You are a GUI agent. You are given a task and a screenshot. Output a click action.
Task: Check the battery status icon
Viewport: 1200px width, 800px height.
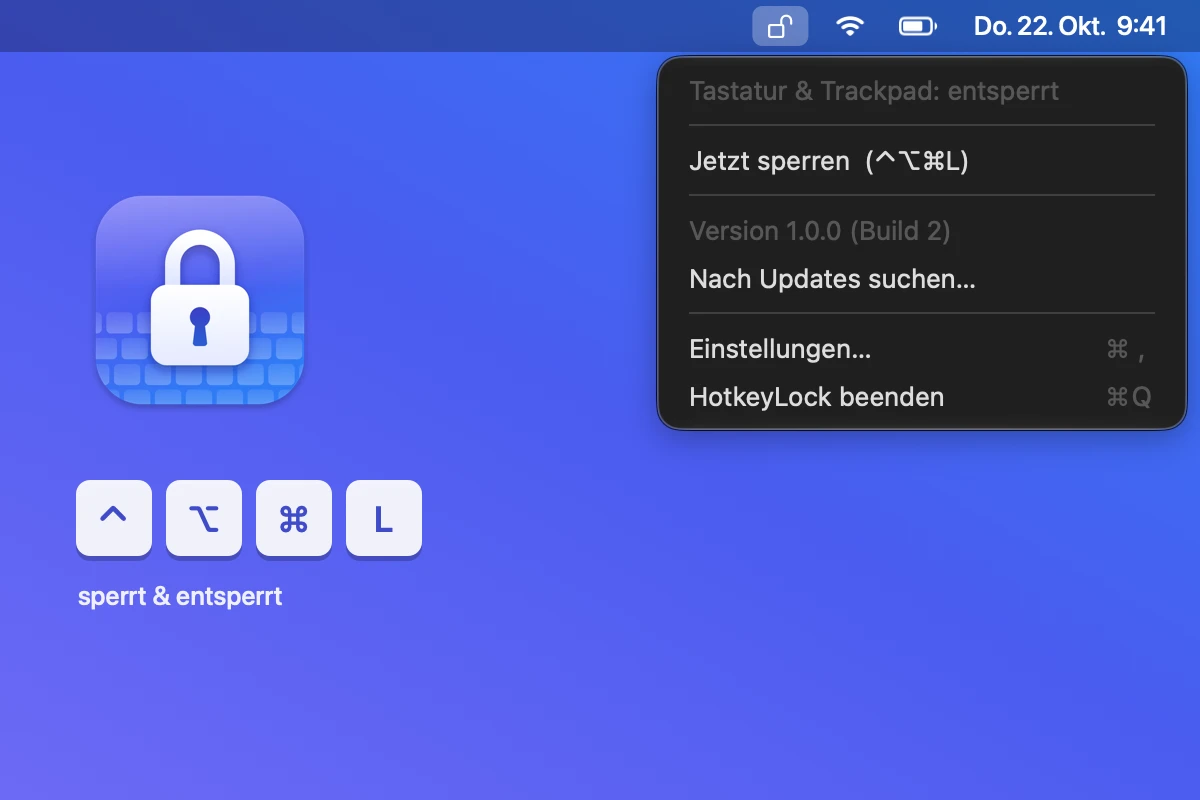coord(918,26)
